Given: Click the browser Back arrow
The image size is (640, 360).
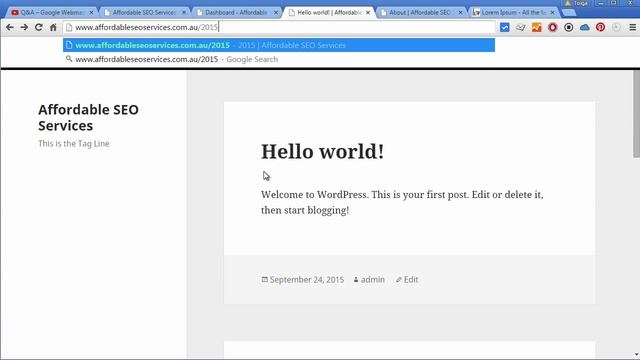Looking at the screenshot, I should (10, 27).
